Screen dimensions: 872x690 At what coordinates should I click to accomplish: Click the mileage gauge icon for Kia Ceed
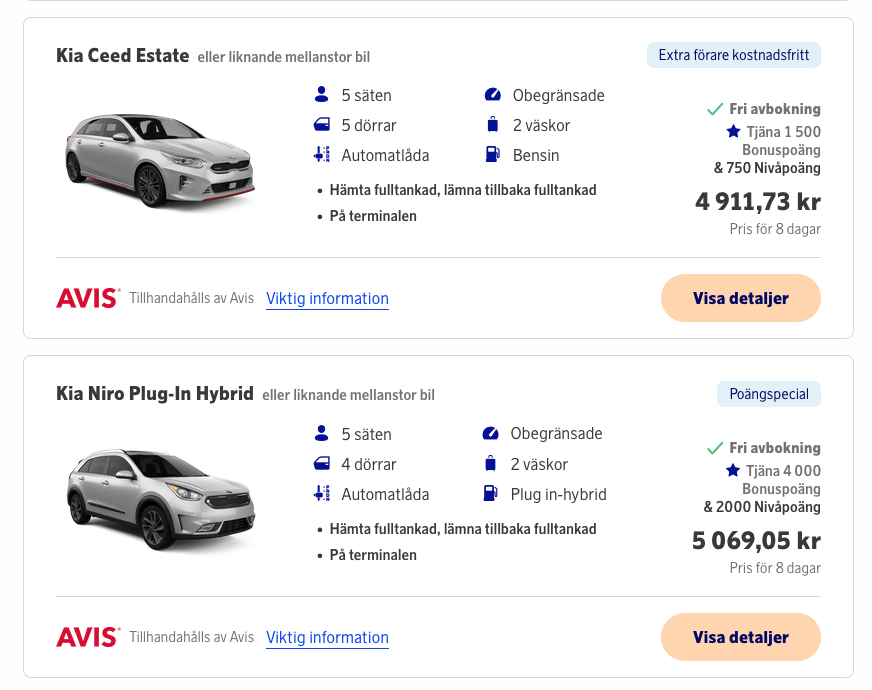(492, 95)
